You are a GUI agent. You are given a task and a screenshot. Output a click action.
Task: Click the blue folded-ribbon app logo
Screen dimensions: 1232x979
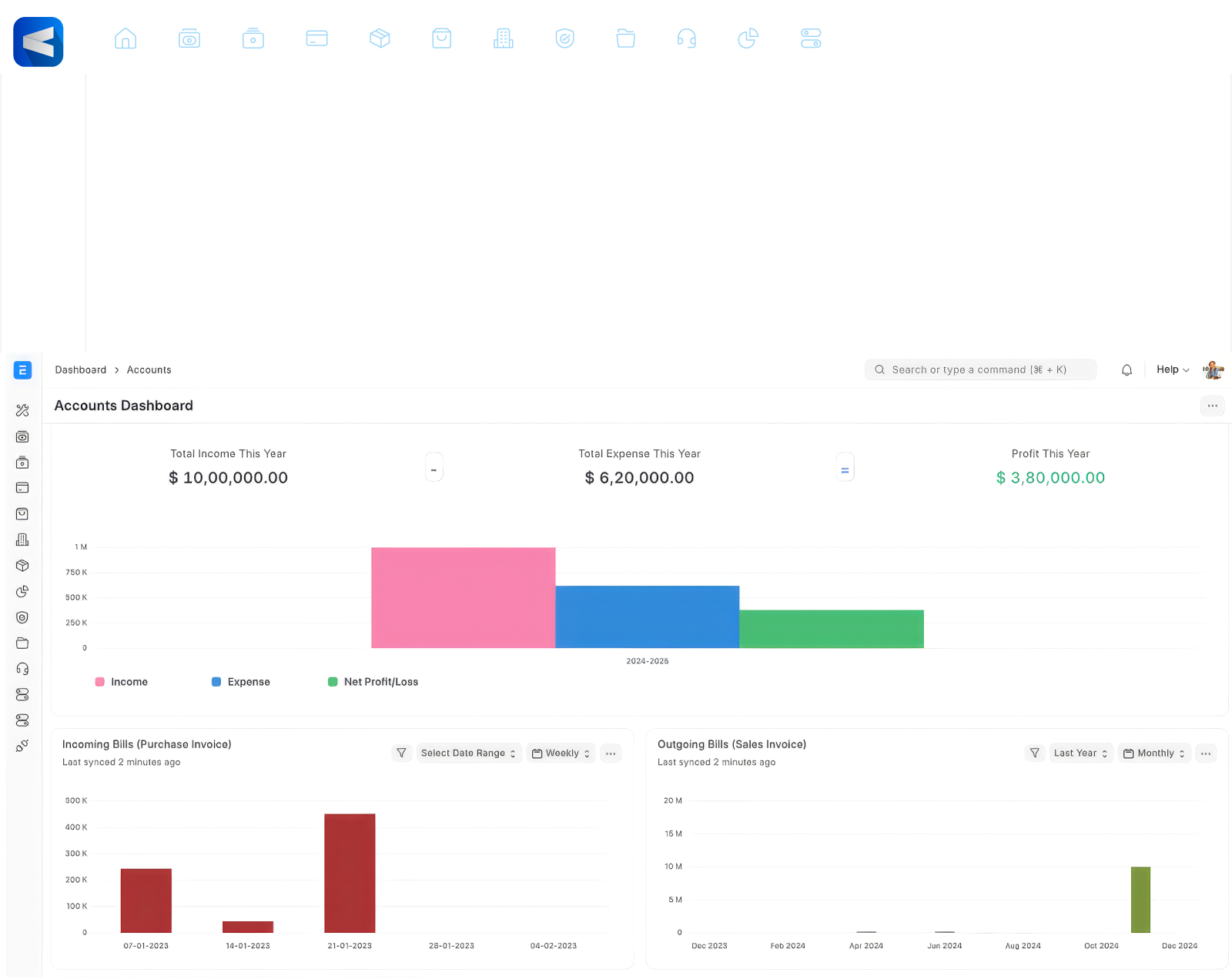click(x=38, y=42)
